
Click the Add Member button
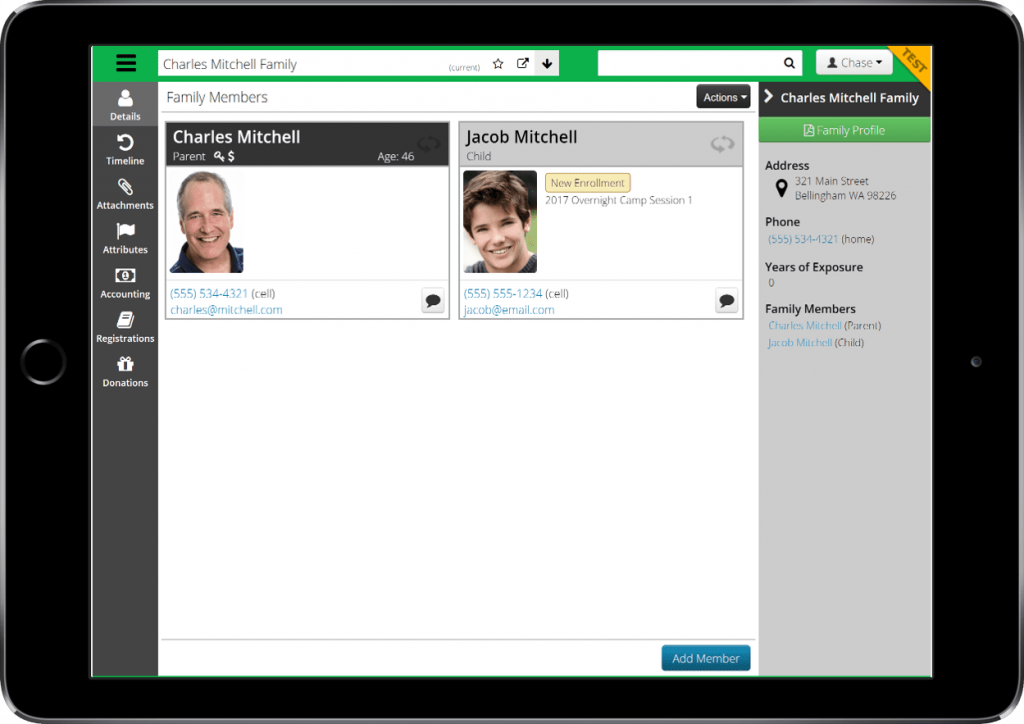706,658
